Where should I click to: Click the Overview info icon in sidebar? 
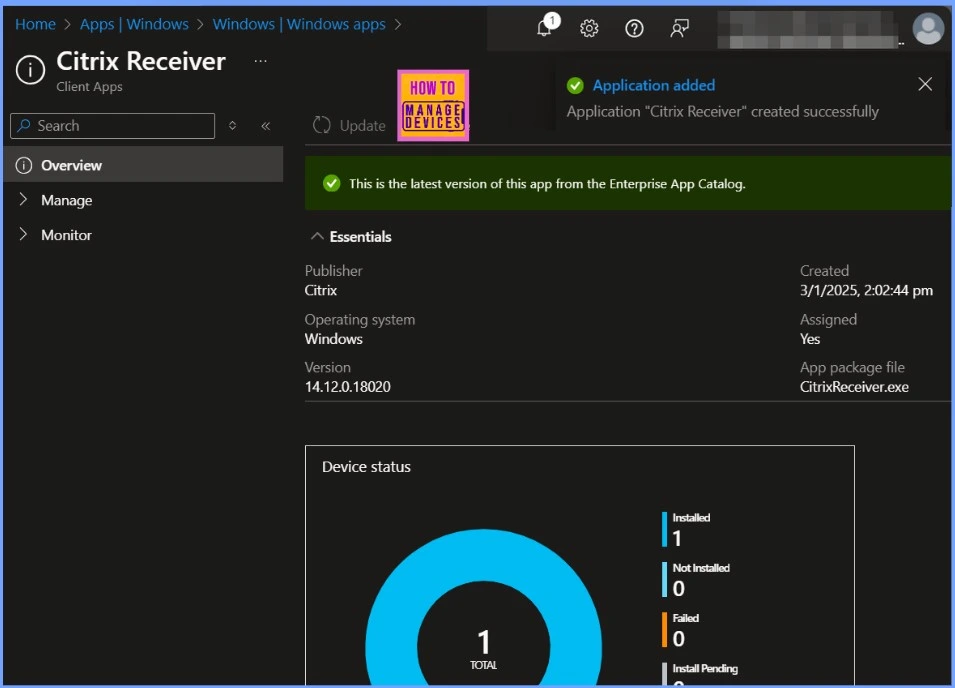pyautogui.click(x=23, y=165)
